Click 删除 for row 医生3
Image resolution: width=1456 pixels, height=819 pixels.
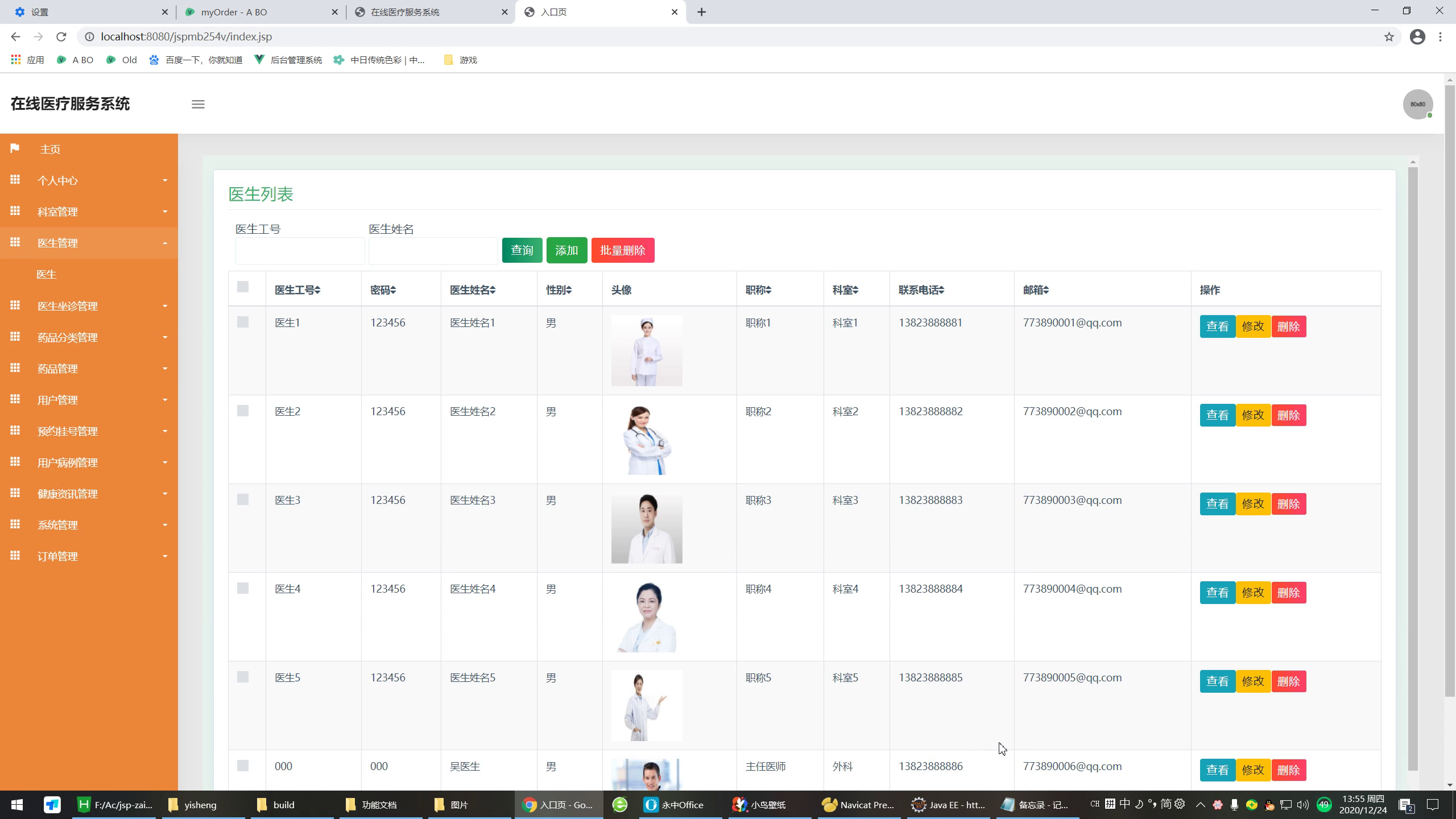click(1289, 504)
